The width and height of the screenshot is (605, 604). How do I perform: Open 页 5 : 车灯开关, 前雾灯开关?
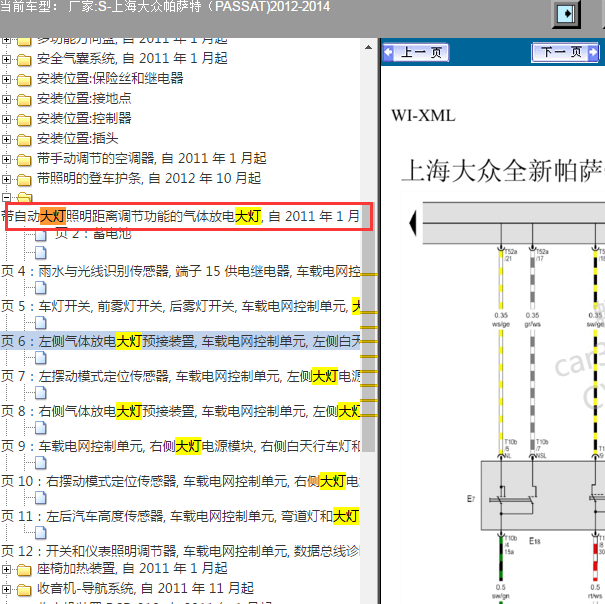tap(180, 306)
